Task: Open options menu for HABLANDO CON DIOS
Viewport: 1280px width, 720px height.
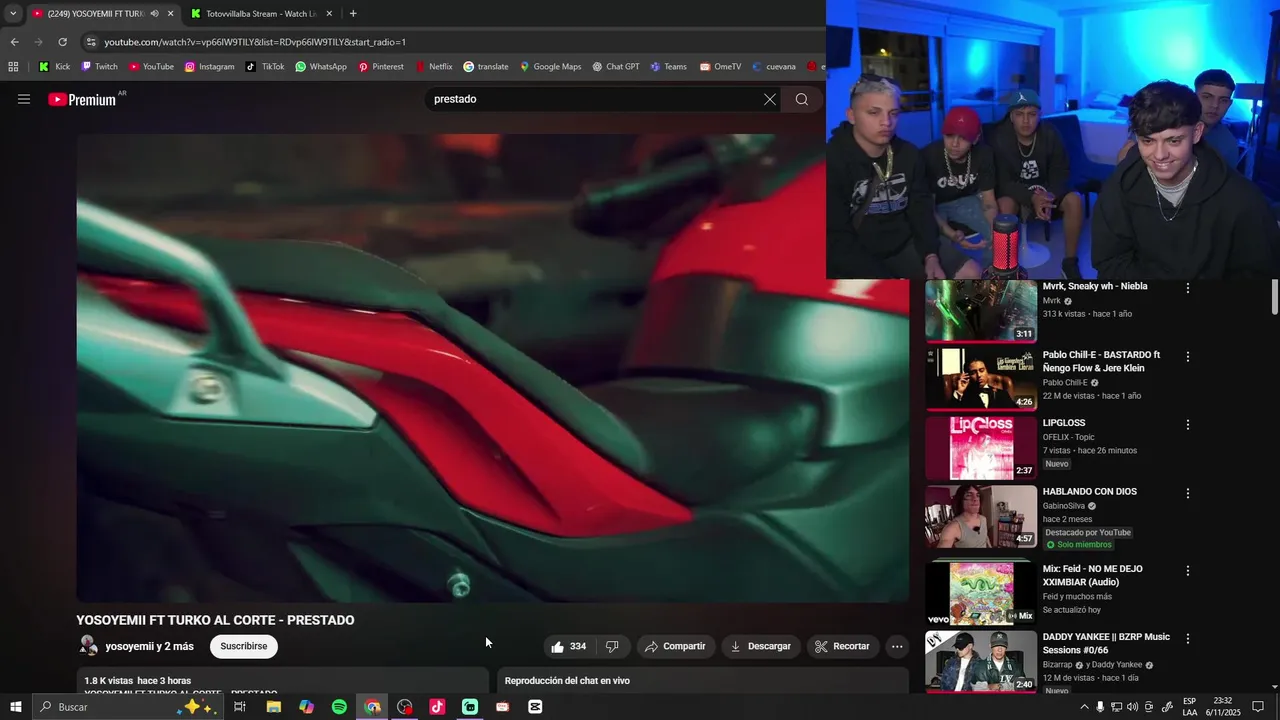Action: point(1188,493)
